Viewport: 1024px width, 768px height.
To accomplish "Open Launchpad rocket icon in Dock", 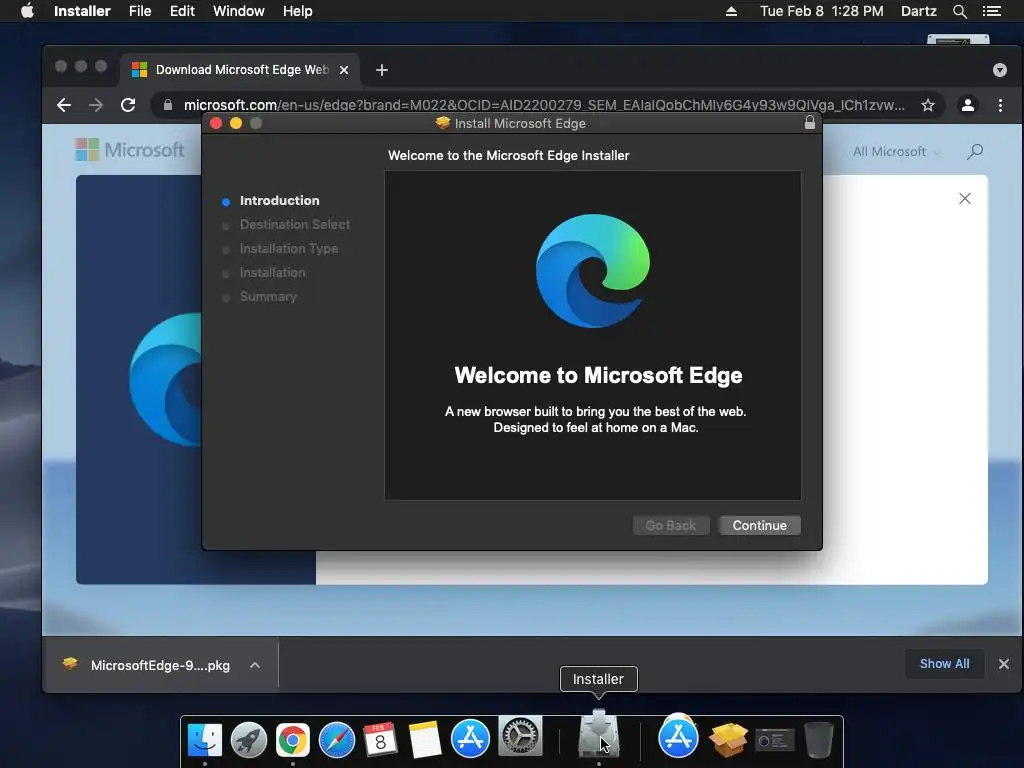I will [x=249, y=740].
